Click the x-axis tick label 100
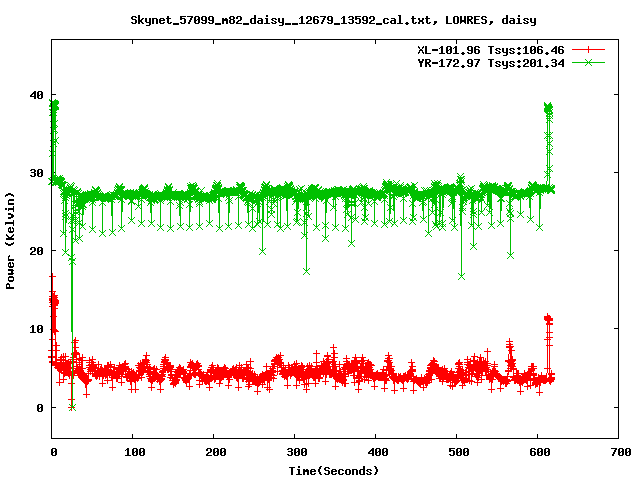The image size is (640, 480). tap(134, 452)
